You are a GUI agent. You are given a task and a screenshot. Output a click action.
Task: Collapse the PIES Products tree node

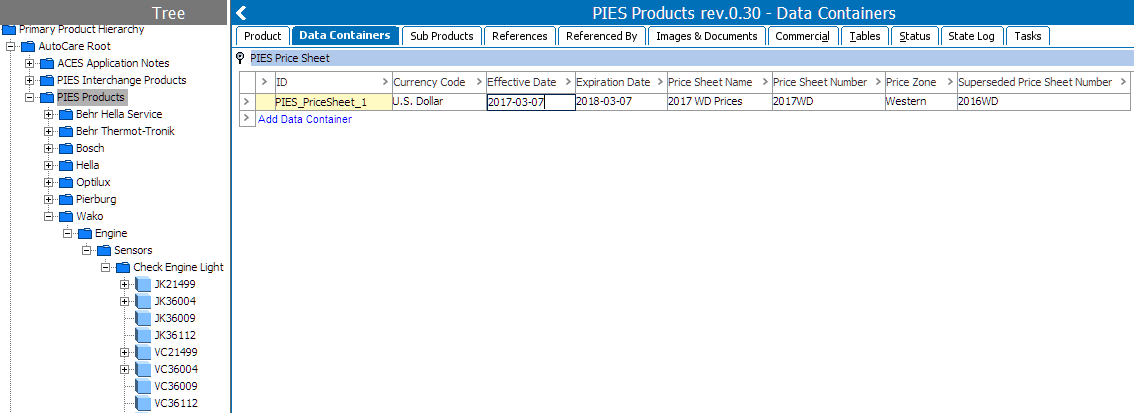(x=30, y=98)
